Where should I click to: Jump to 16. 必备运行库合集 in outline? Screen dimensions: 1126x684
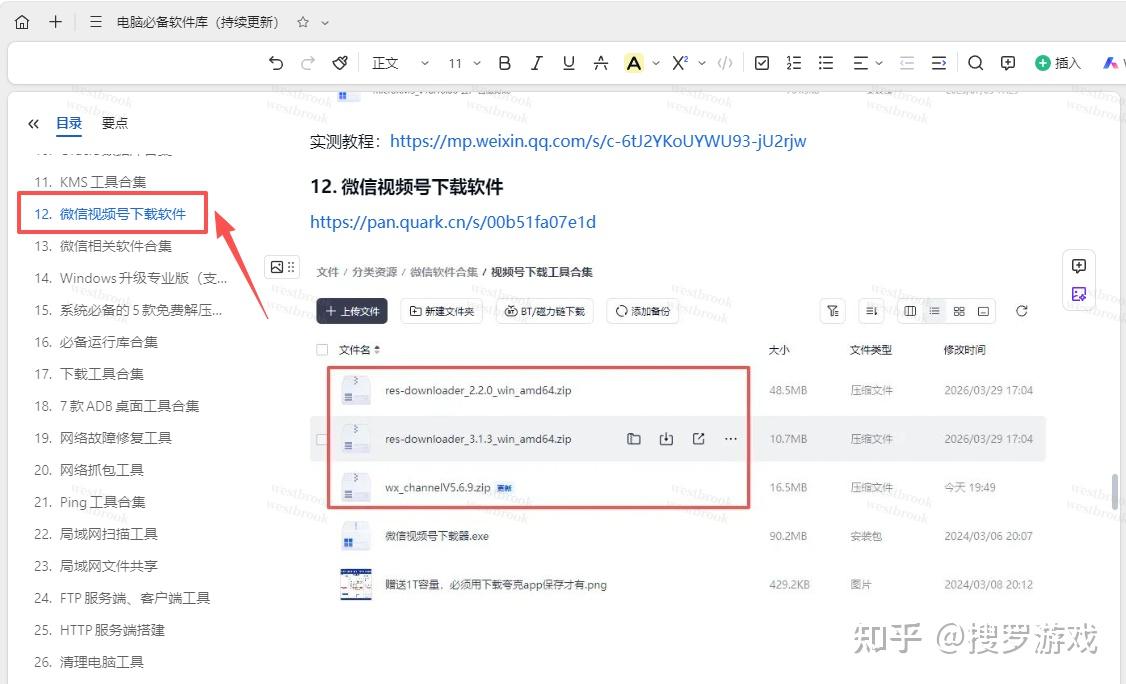point(96,342)
